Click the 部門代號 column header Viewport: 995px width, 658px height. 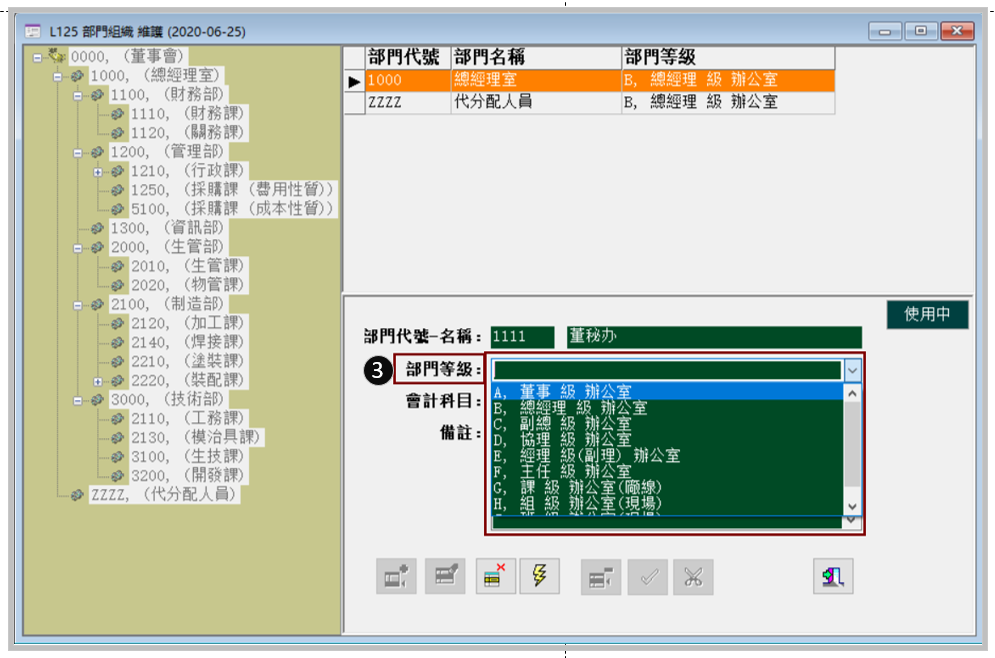coord(408,58)
